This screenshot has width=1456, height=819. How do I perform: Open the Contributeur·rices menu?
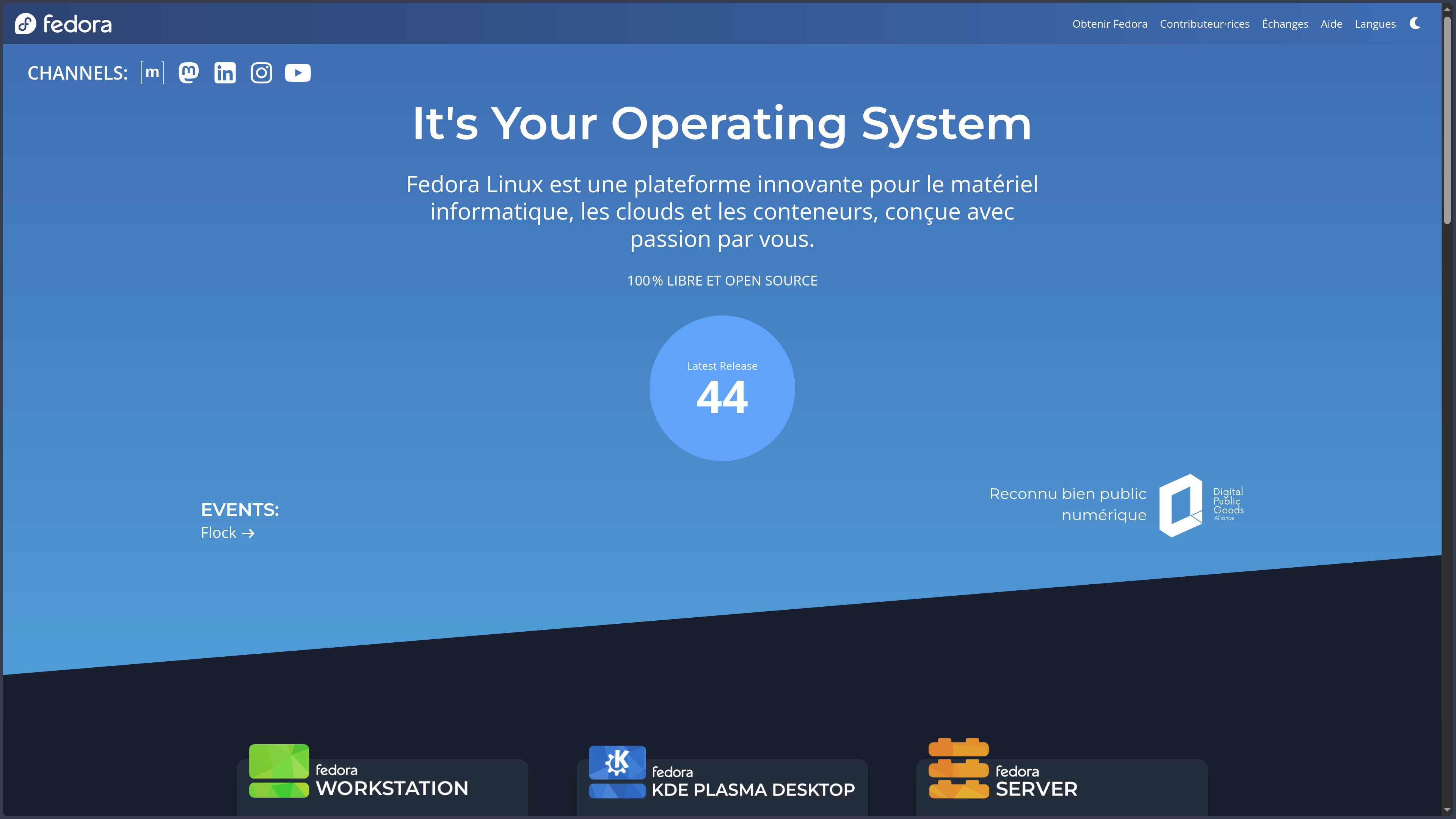tap(1205, 24)
